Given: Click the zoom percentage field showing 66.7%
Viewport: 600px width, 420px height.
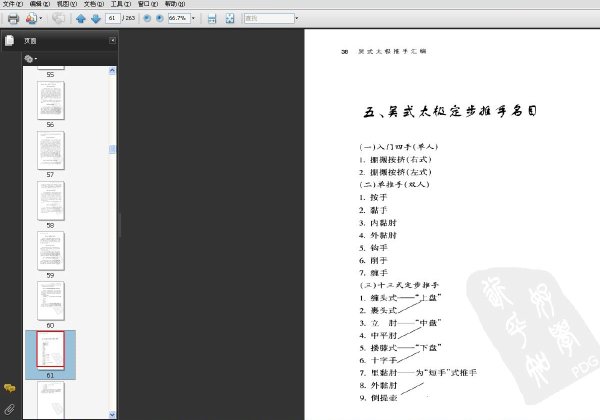Looking at the screenshot, I should (179, 18).
